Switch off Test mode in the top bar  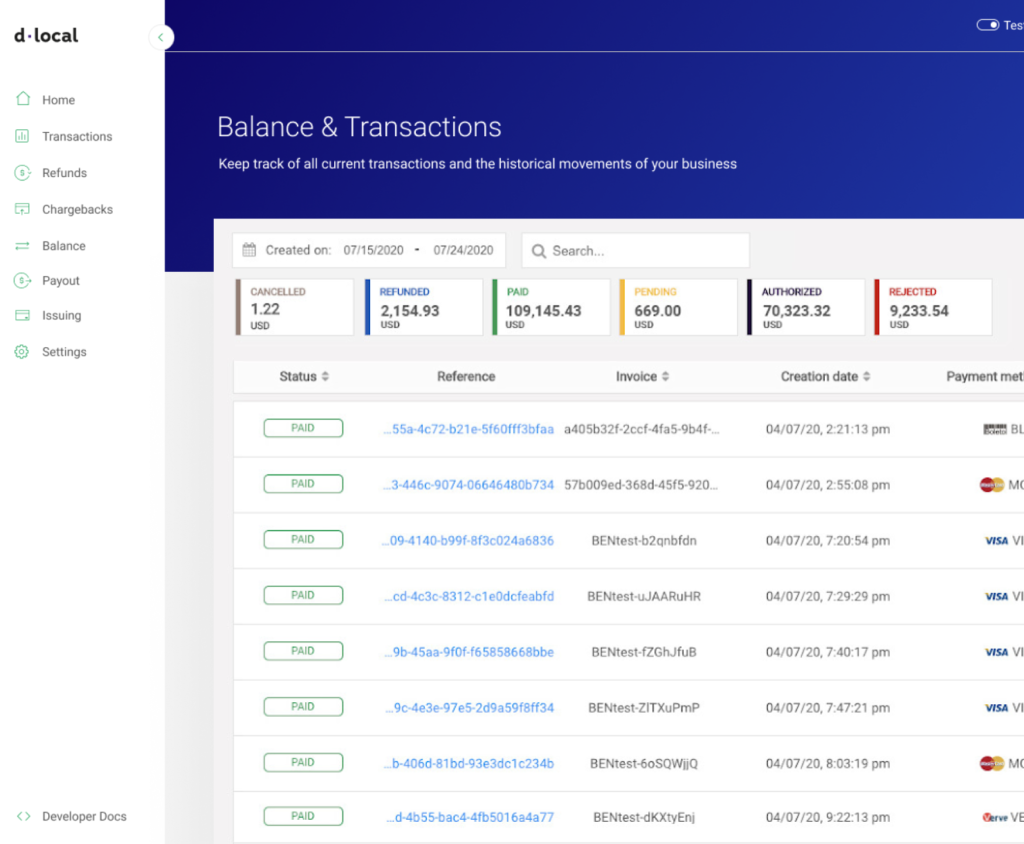point(986,24)
